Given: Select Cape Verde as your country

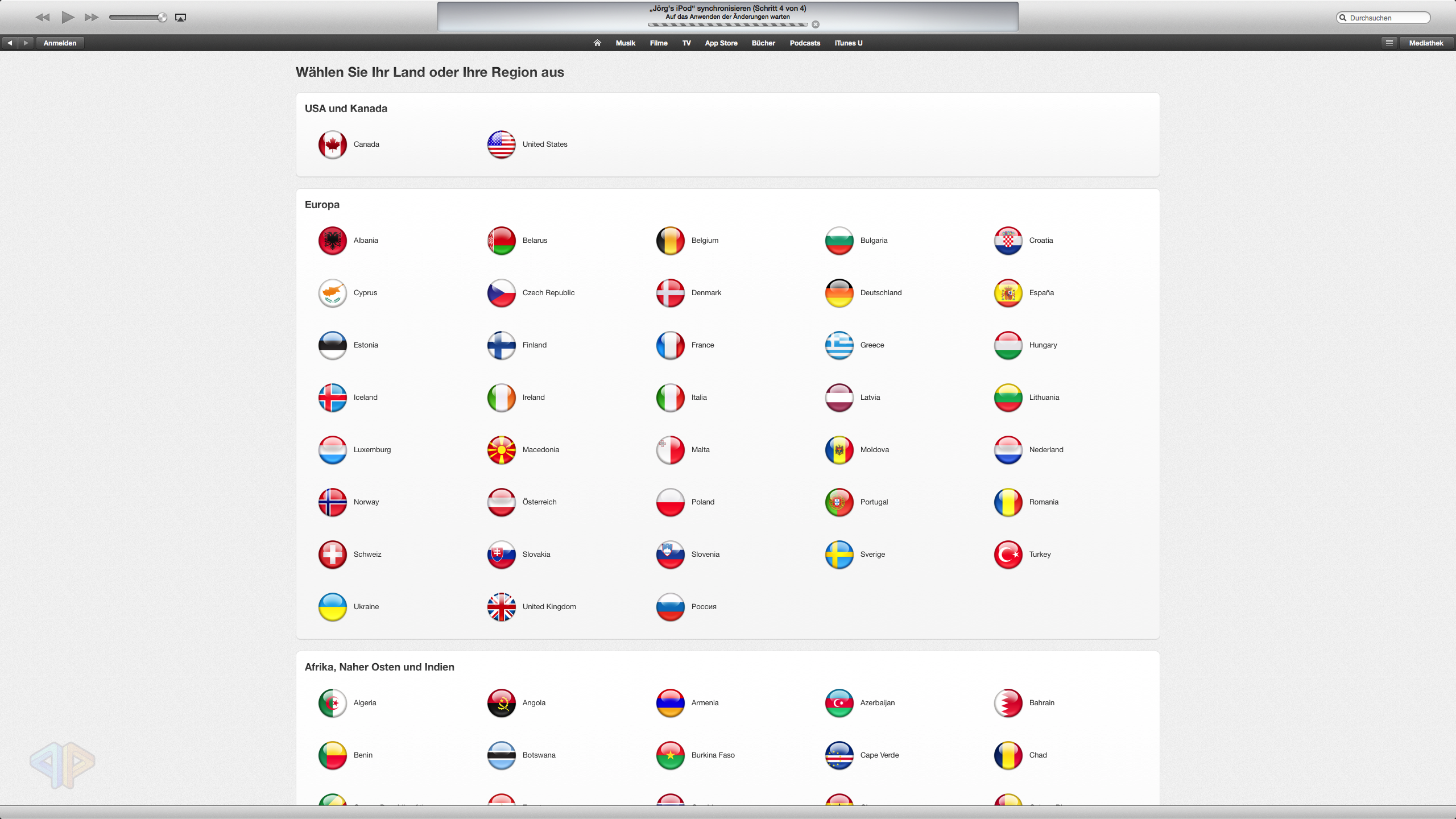Looking at the screenshot, I should point(838,755).
